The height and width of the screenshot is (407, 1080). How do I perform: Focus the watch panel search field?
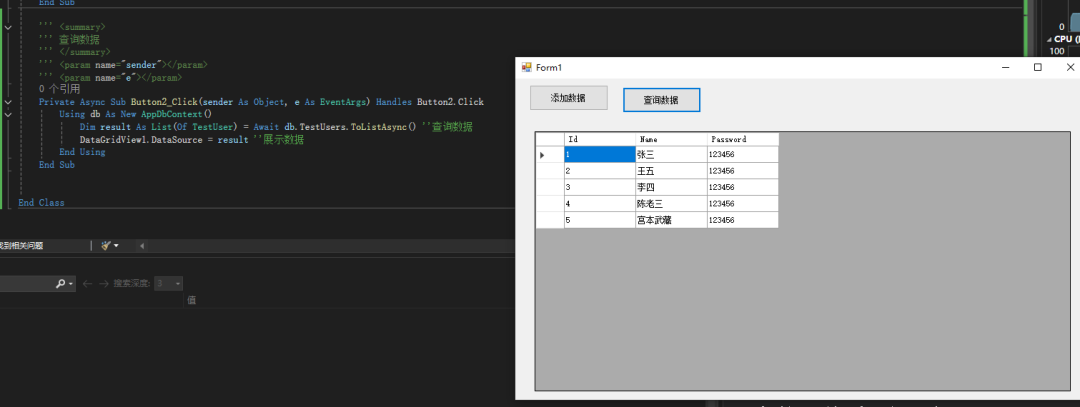coord(28,283)
